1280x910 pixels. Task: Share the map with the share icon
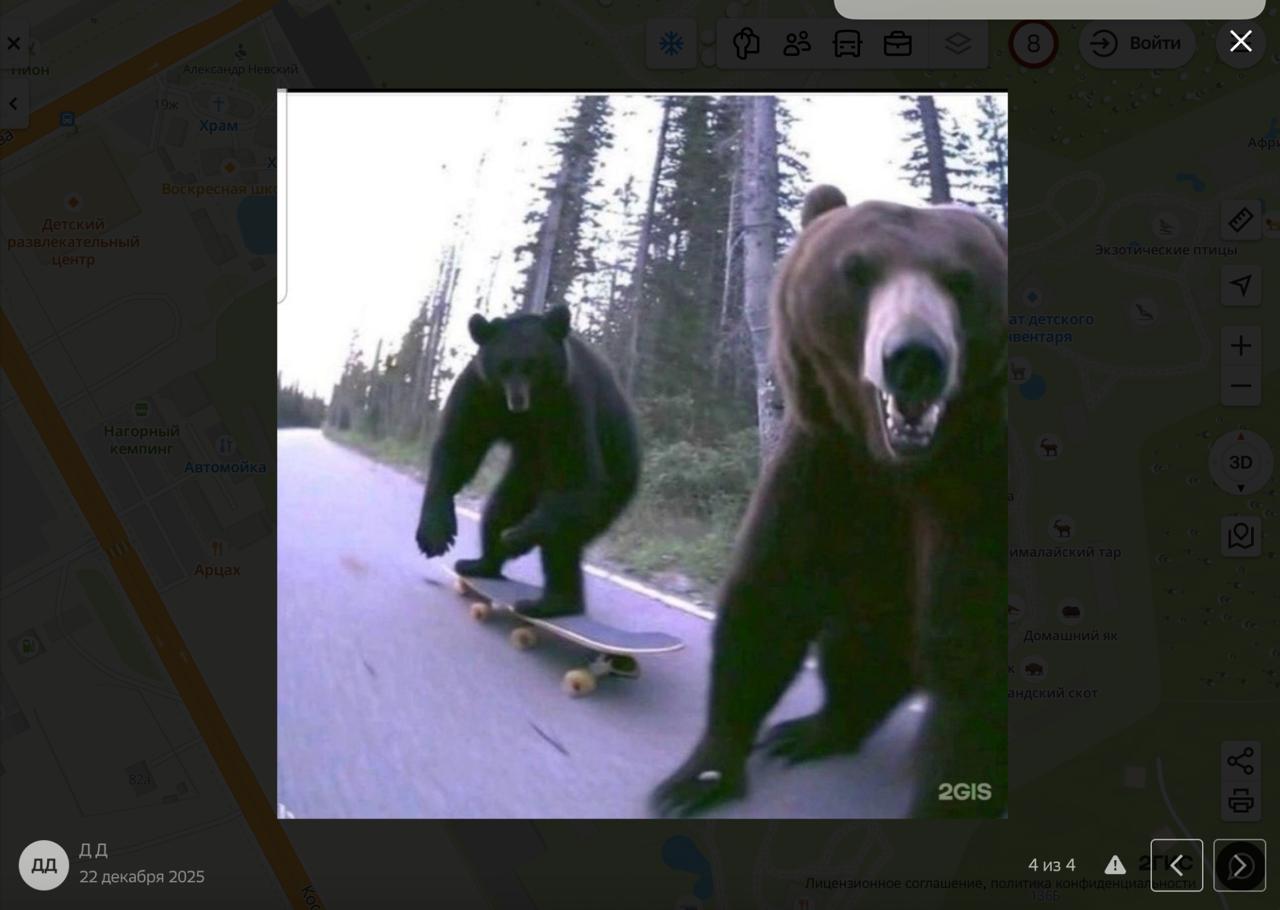1241,760
